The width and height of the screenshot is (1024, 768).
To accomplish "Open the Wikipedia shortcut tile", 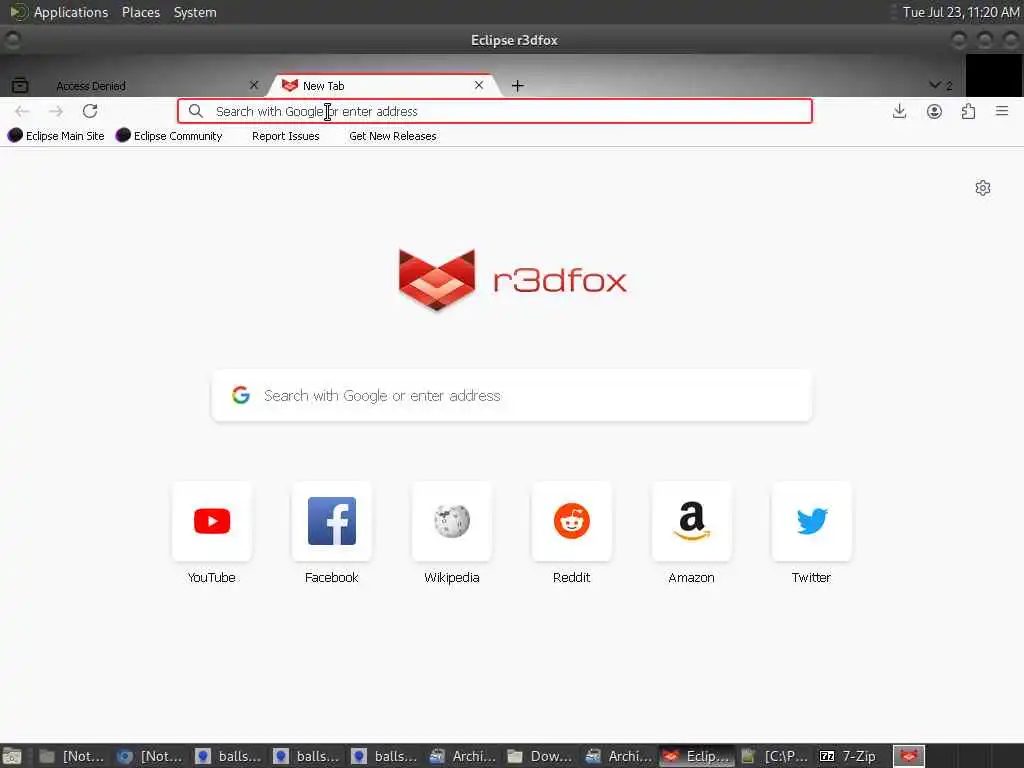I will [x=452, y=520].
